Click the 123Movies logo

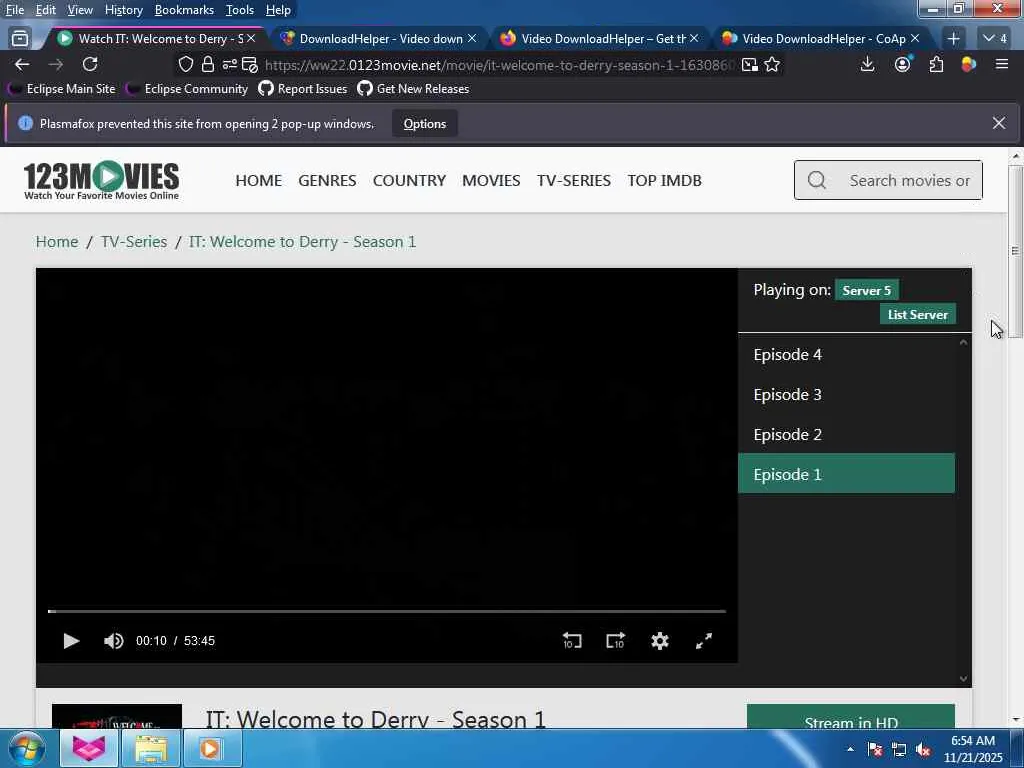(x=101, y=180)
